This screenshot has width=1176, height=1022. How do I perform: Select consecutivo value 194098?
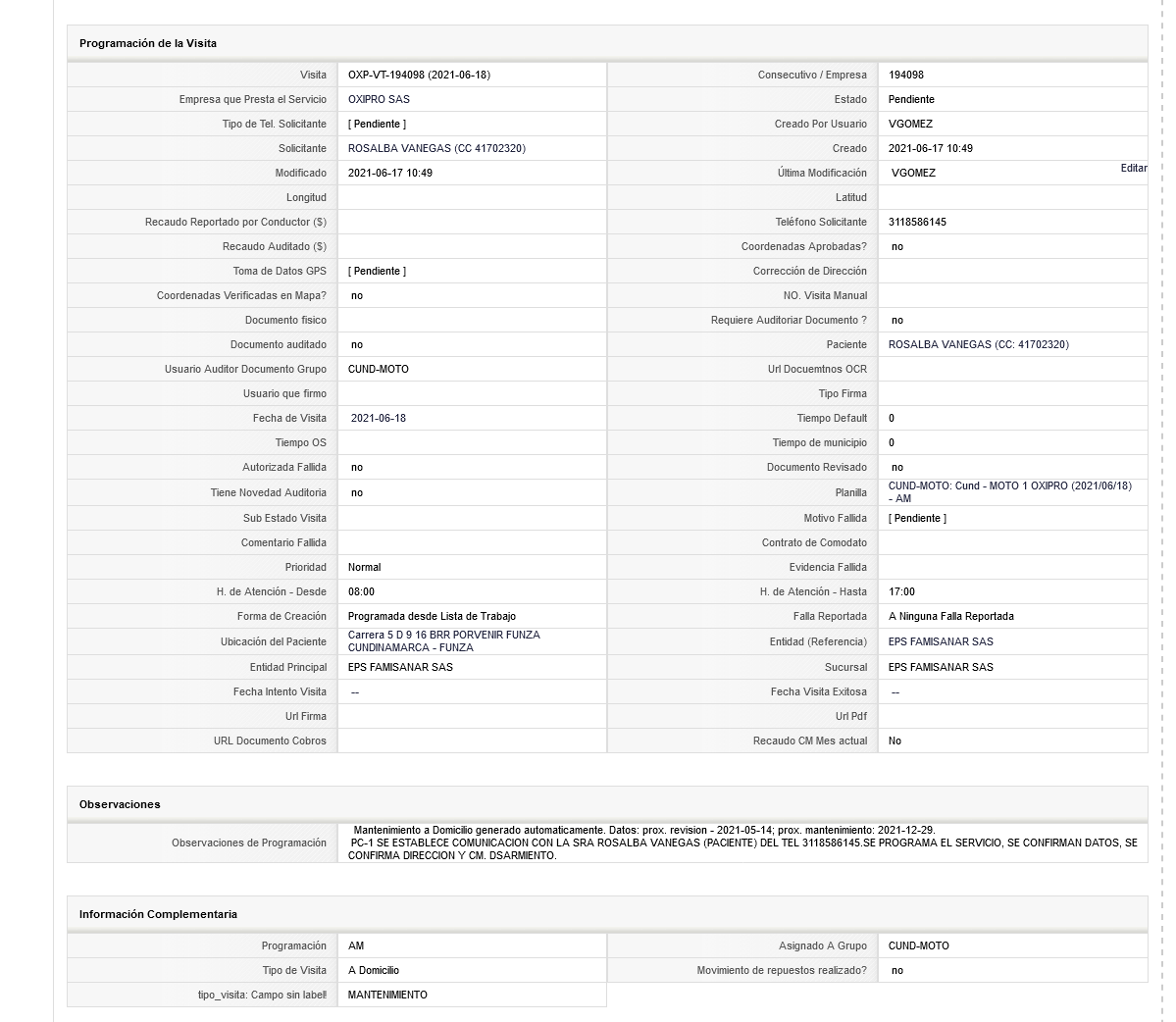906,75
